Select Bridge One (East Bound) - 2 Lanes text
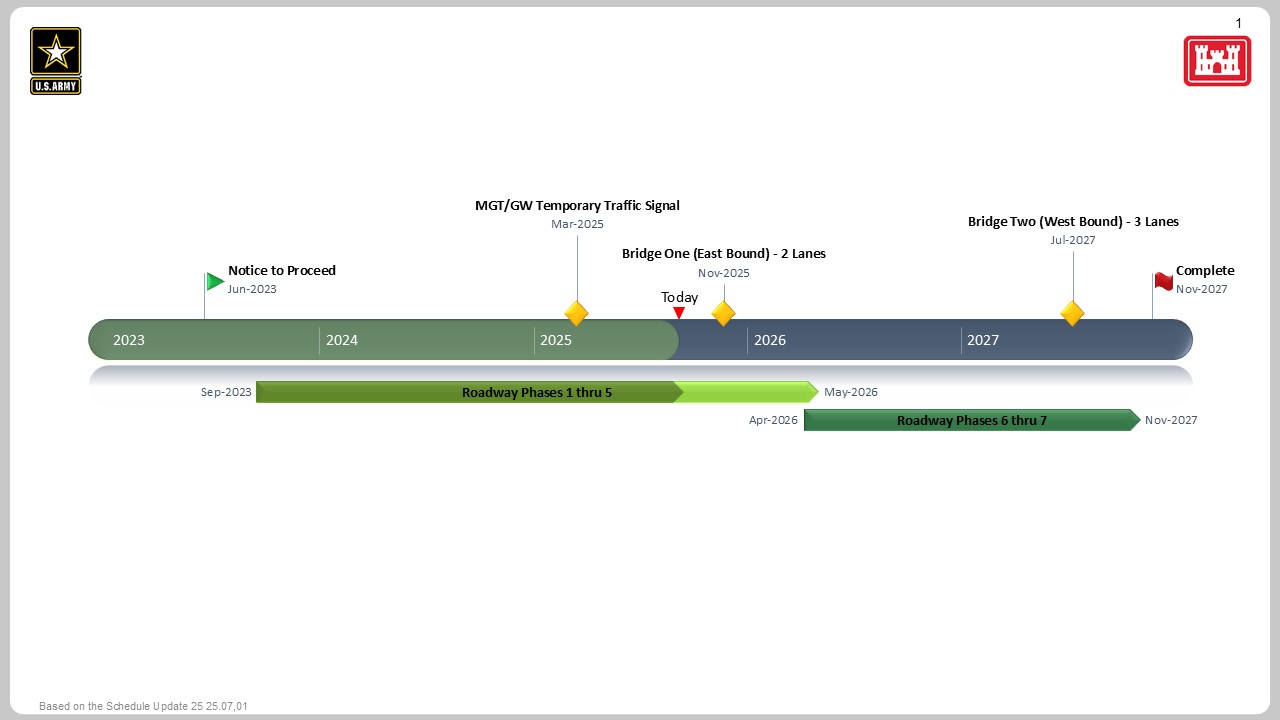The width and height of the screenshot is (1280, 720). point(724,253)
